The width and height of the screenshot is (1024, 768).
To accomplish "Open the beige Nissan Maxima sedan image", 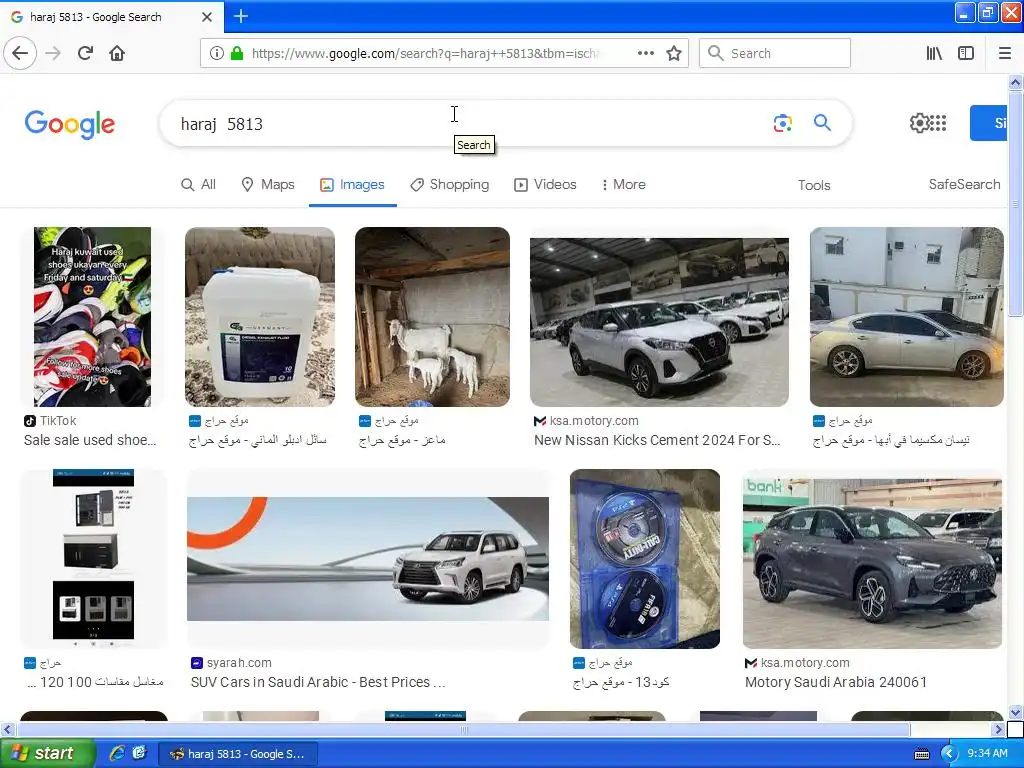I will coord(906,317).
